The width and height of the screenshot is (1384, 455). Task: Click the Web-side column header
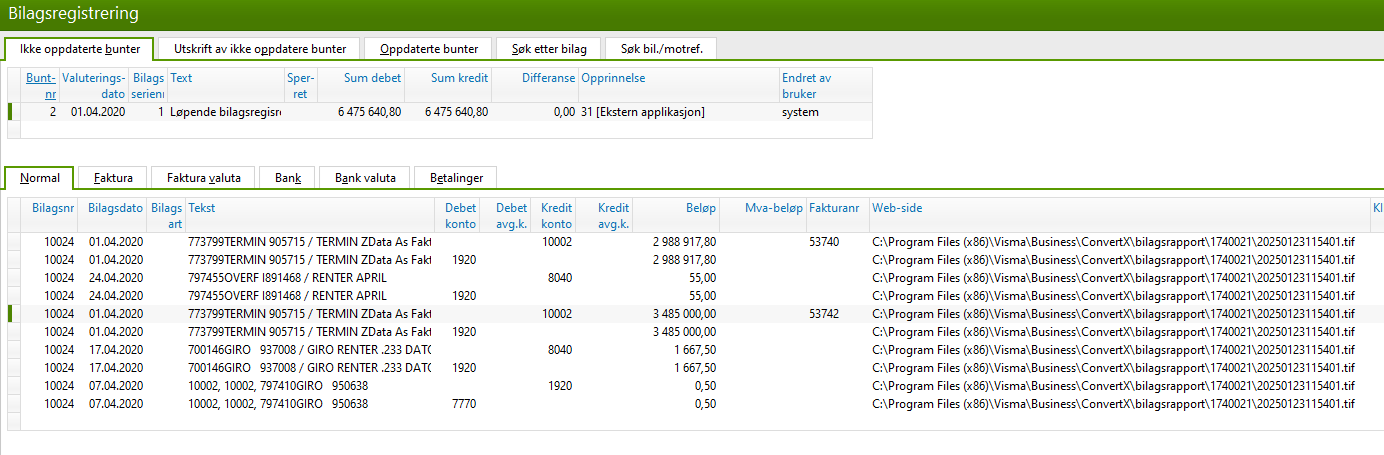pos(896,208)
